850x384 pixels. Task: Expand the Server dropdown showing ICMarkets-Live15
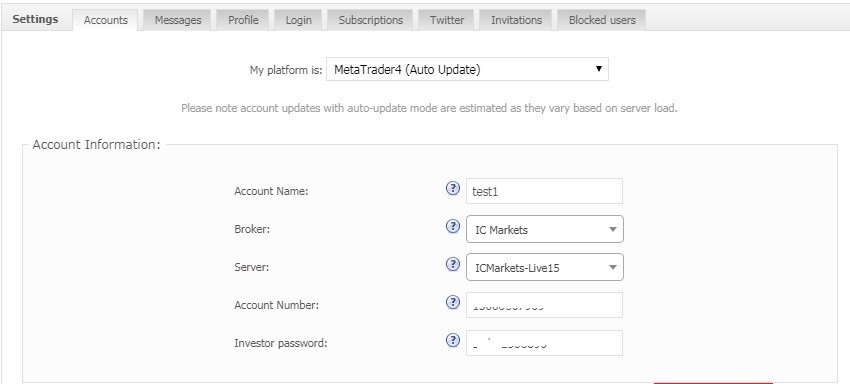(x=545, y=267)
